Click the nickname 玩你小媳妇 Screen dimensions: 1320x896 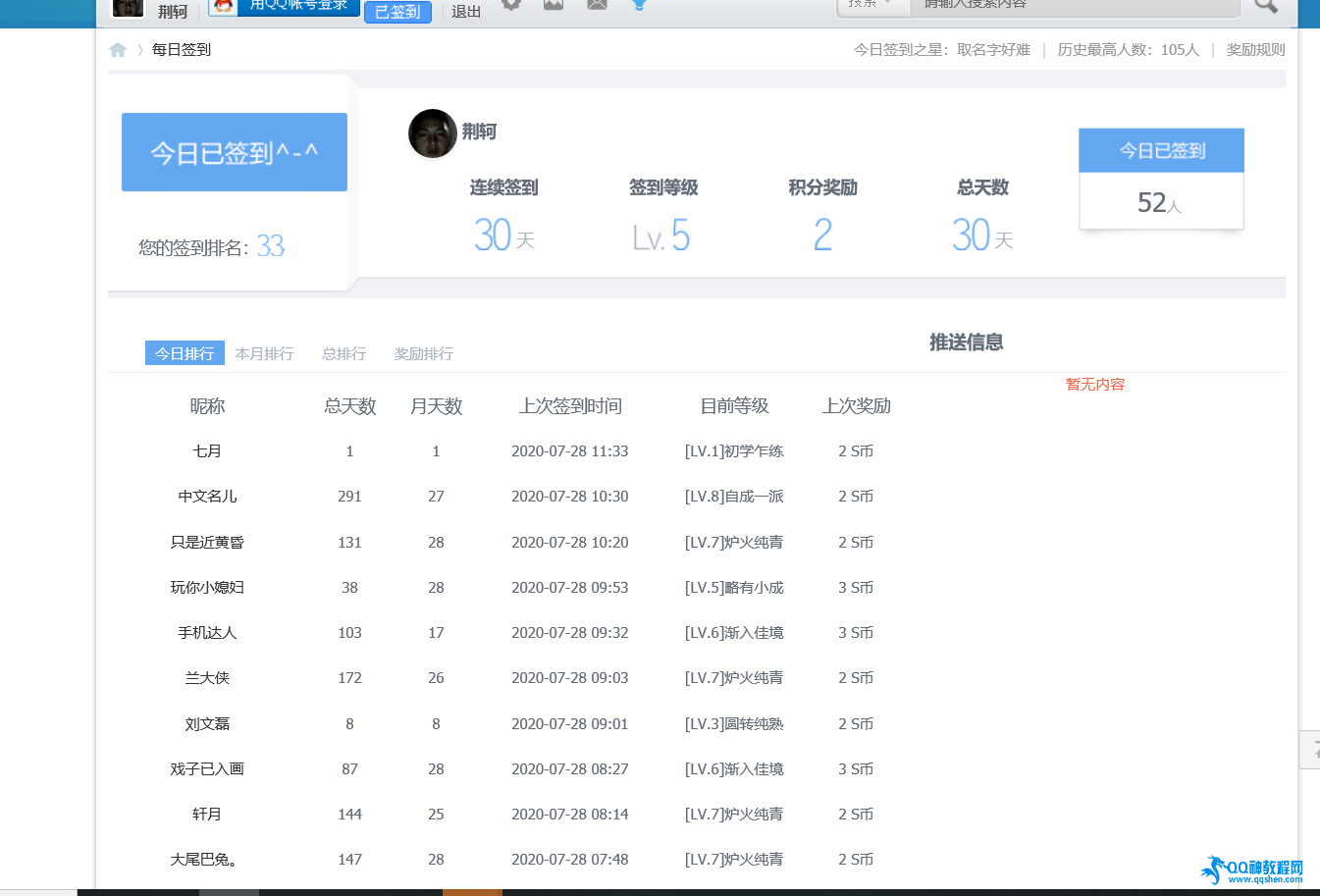tap(207, 588)
